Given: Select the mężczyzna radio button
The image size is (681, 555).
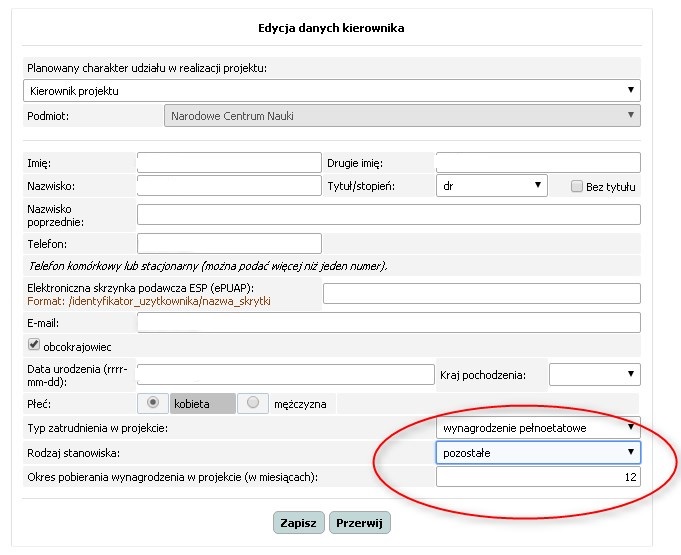Looking at the screenshot, I should (x=253, y=403).
